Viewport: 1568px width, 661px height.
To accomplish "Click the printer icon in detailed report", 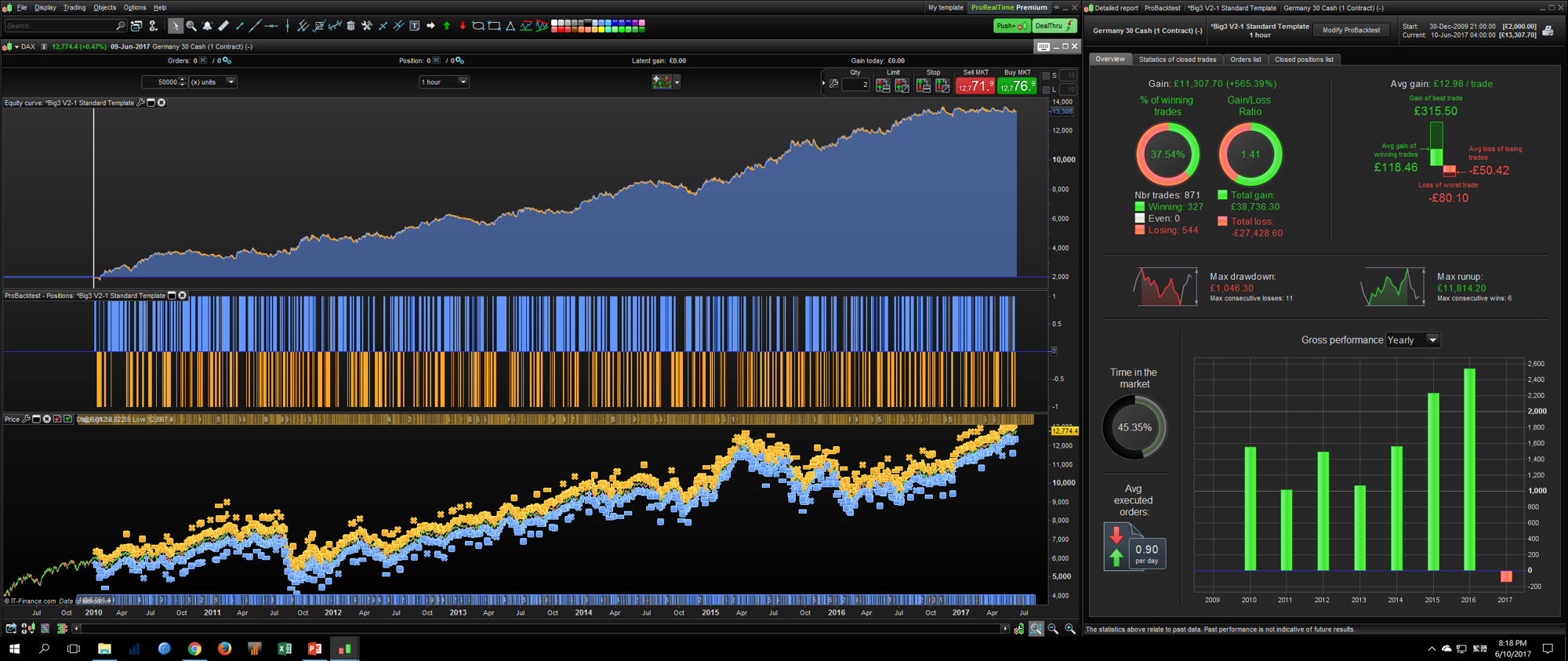I will tap(1548, 31).
